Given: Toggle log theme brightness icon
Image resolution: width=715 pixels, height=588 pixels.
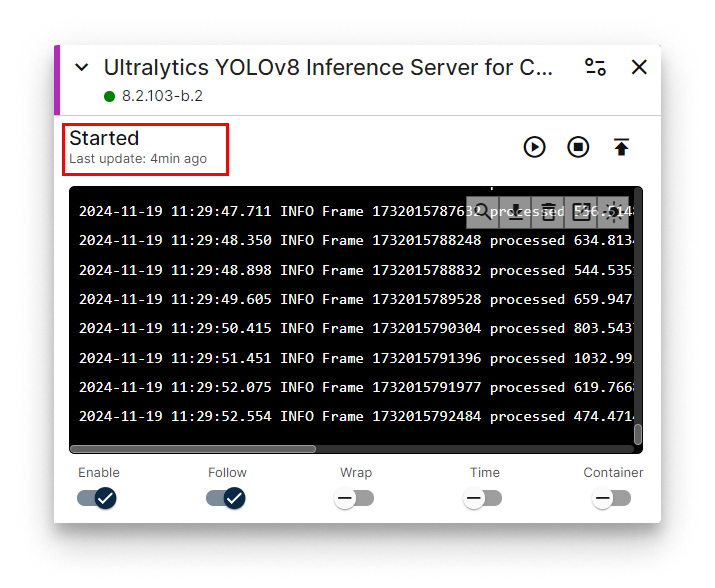Looking at the screenshot, I should pos(613,212).
